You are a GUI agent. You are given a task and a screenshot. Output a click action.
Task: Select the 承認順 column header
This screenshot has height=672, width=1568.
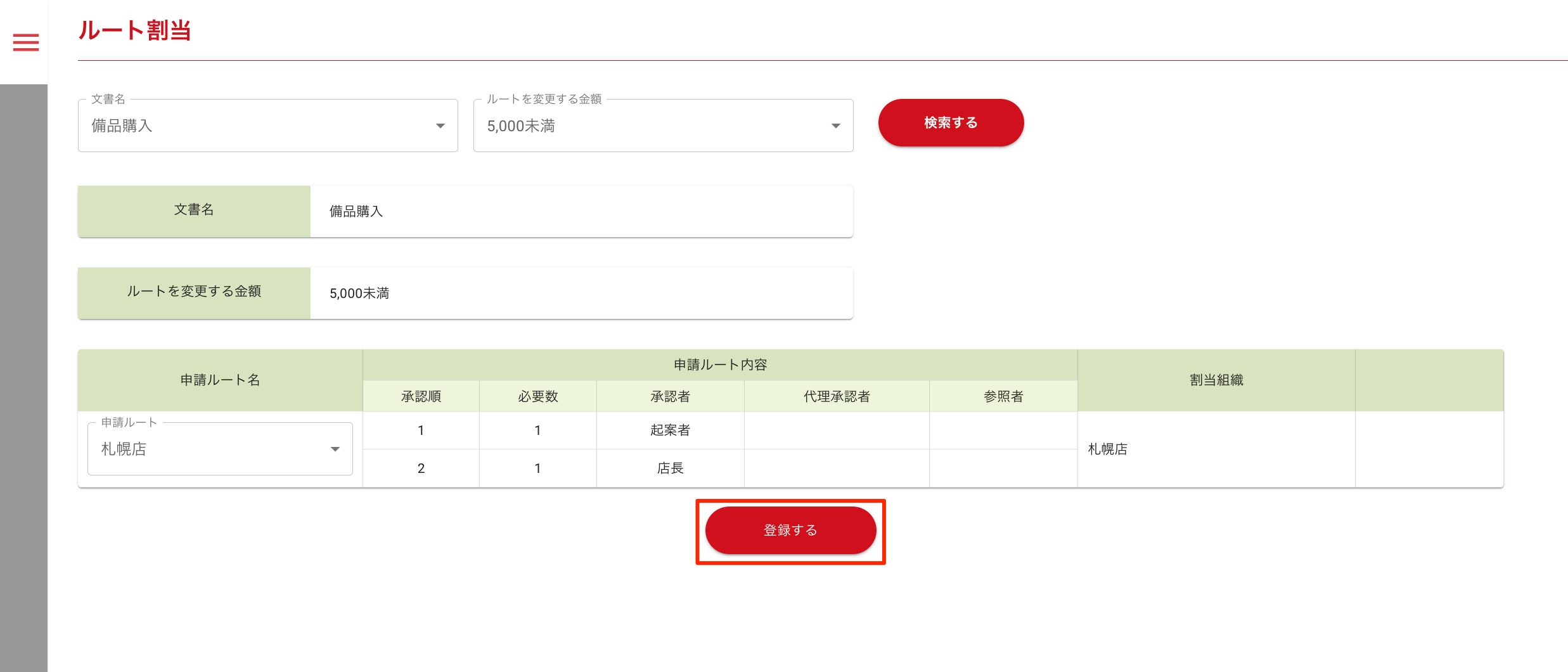point(421,396)
